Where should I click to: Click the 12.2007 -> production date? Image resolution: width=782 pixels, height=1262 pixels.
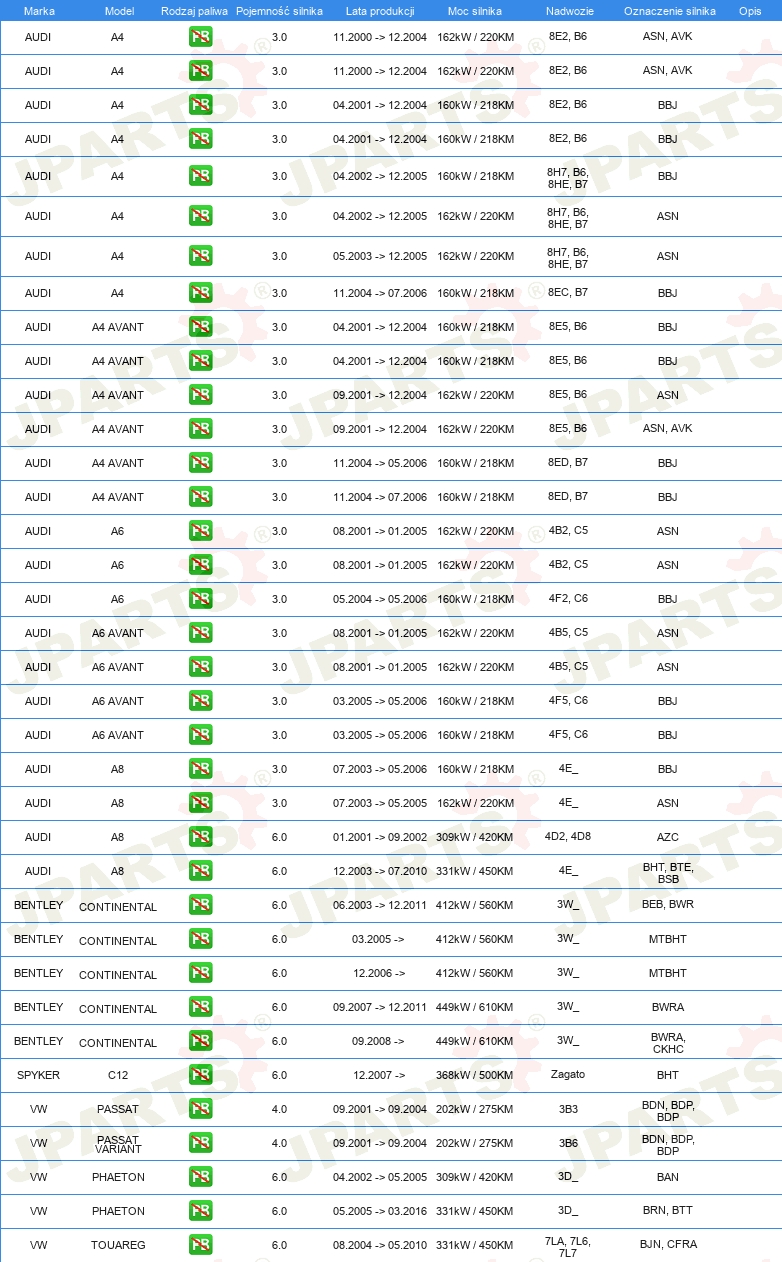(x=379, y=1076)
